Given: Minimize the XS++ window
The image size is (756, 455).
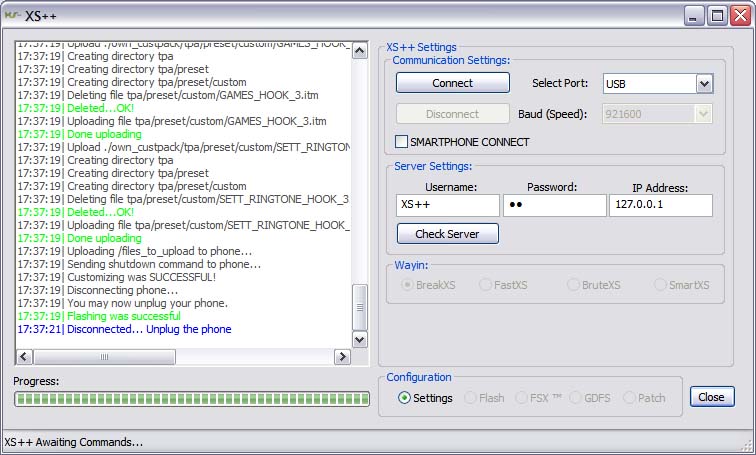Looking at the screenshot, I should point(694,16).
